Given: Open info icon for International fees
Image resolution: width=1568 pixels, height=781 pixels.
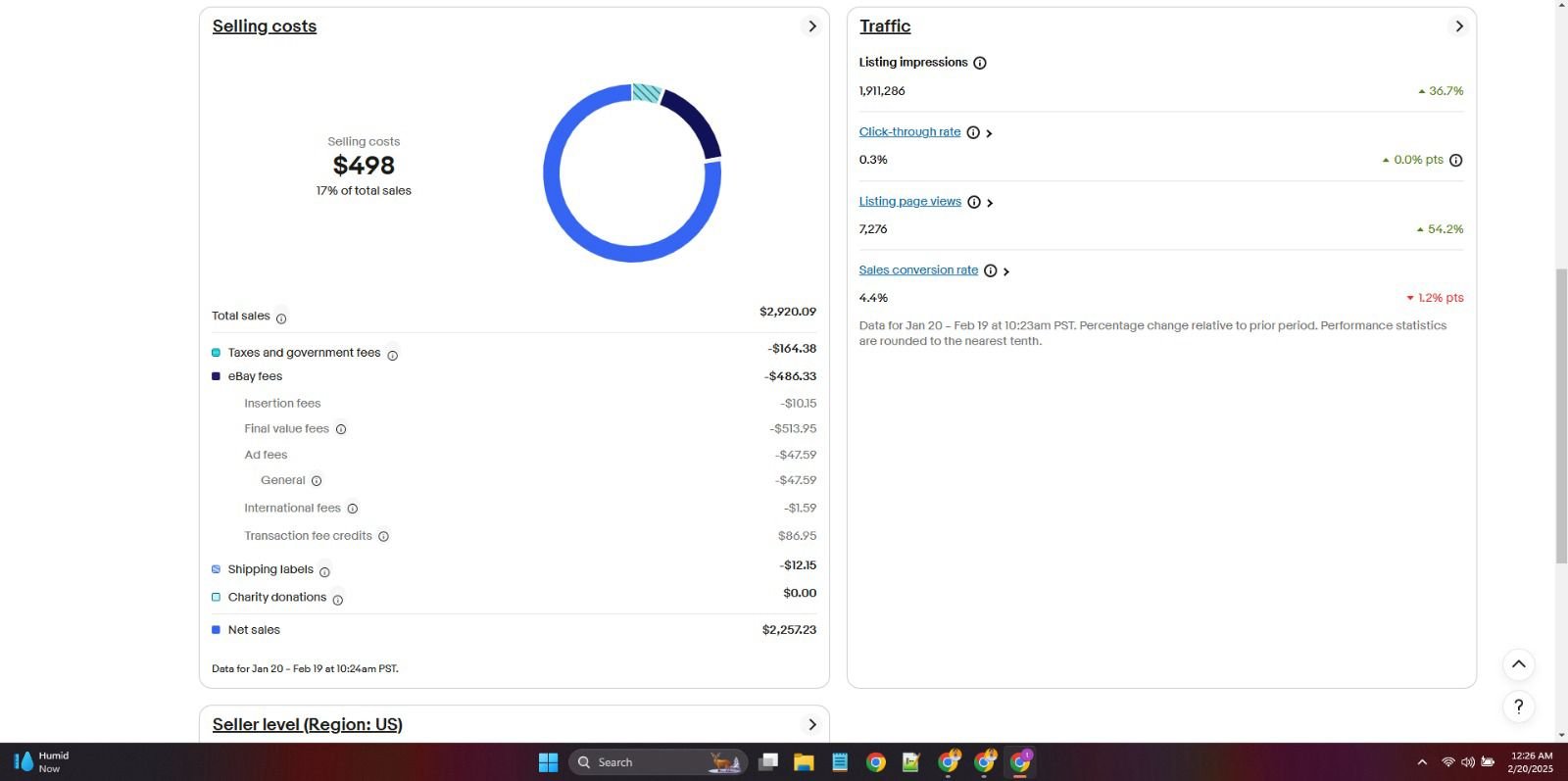Looking at the screenshot, I should tap(353, 509).
